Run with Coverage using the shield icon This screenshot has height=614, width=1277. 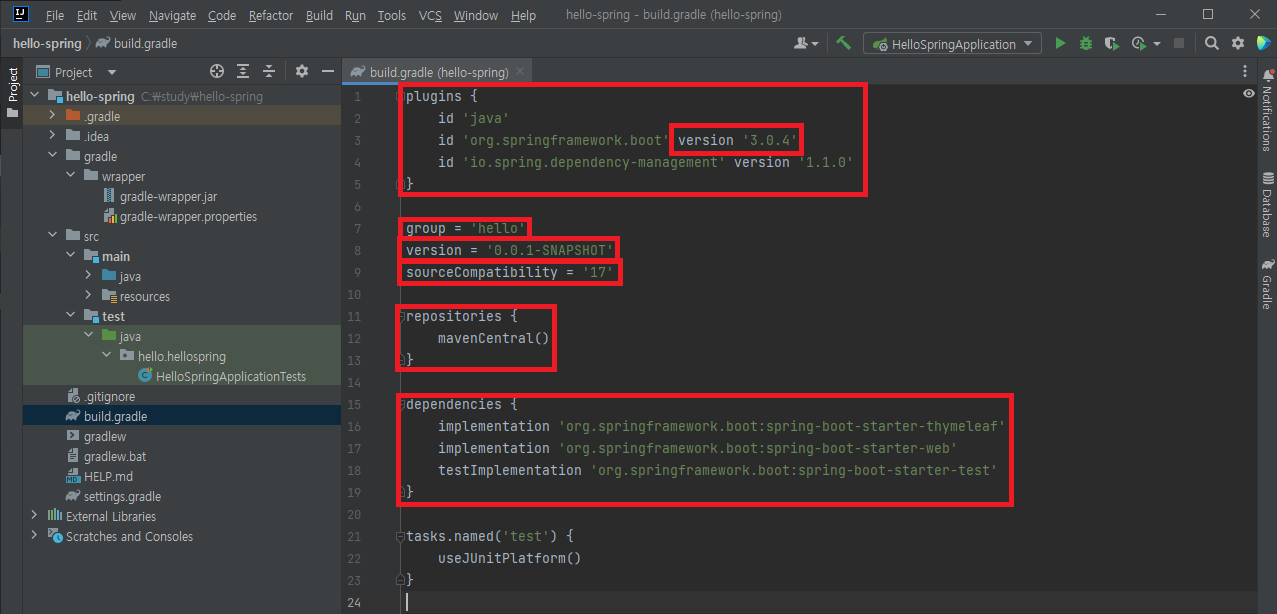pos(1111,43)
